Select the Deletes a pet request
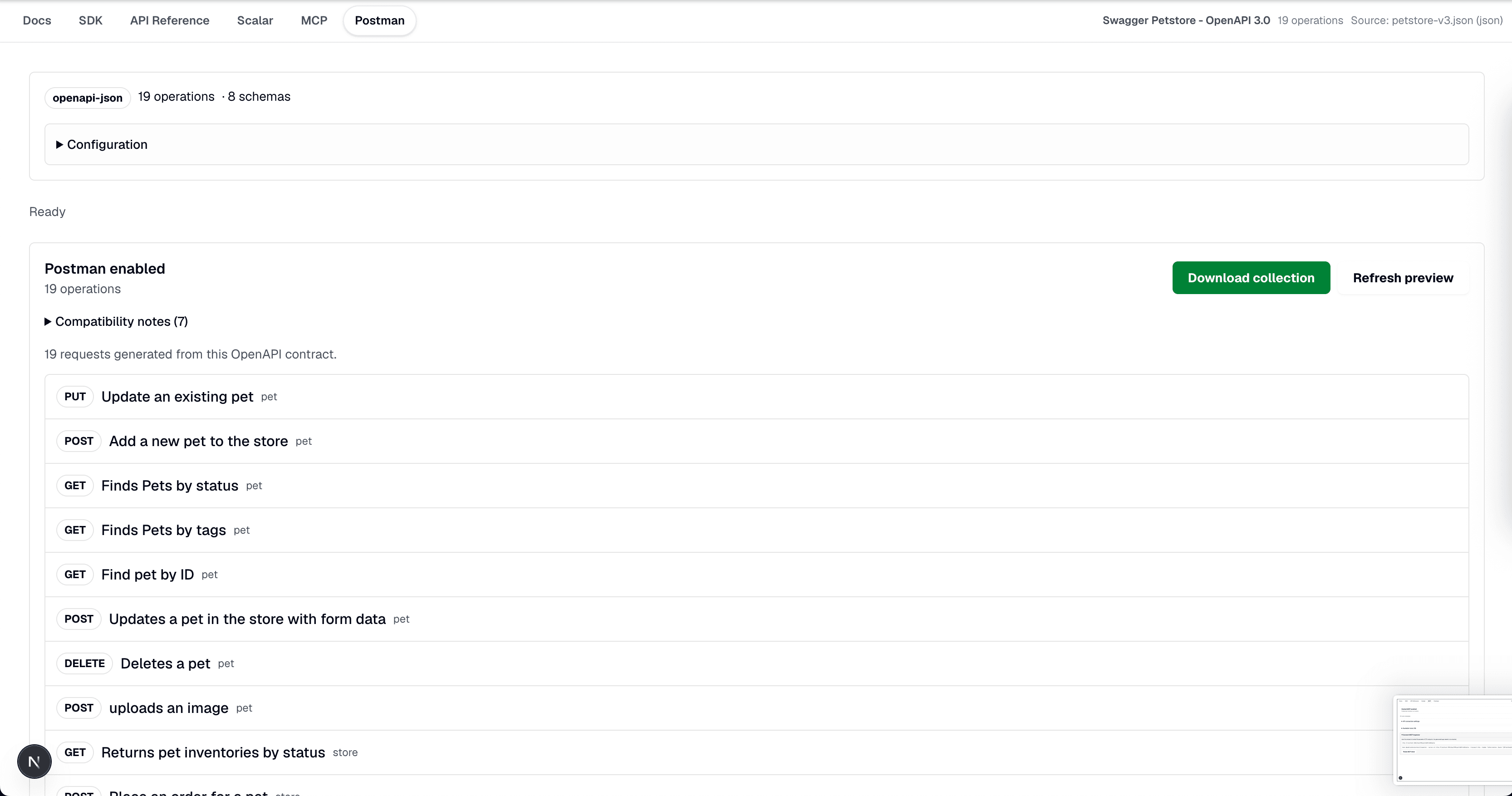The image size is (1512, 796). [x=756, y=664]
